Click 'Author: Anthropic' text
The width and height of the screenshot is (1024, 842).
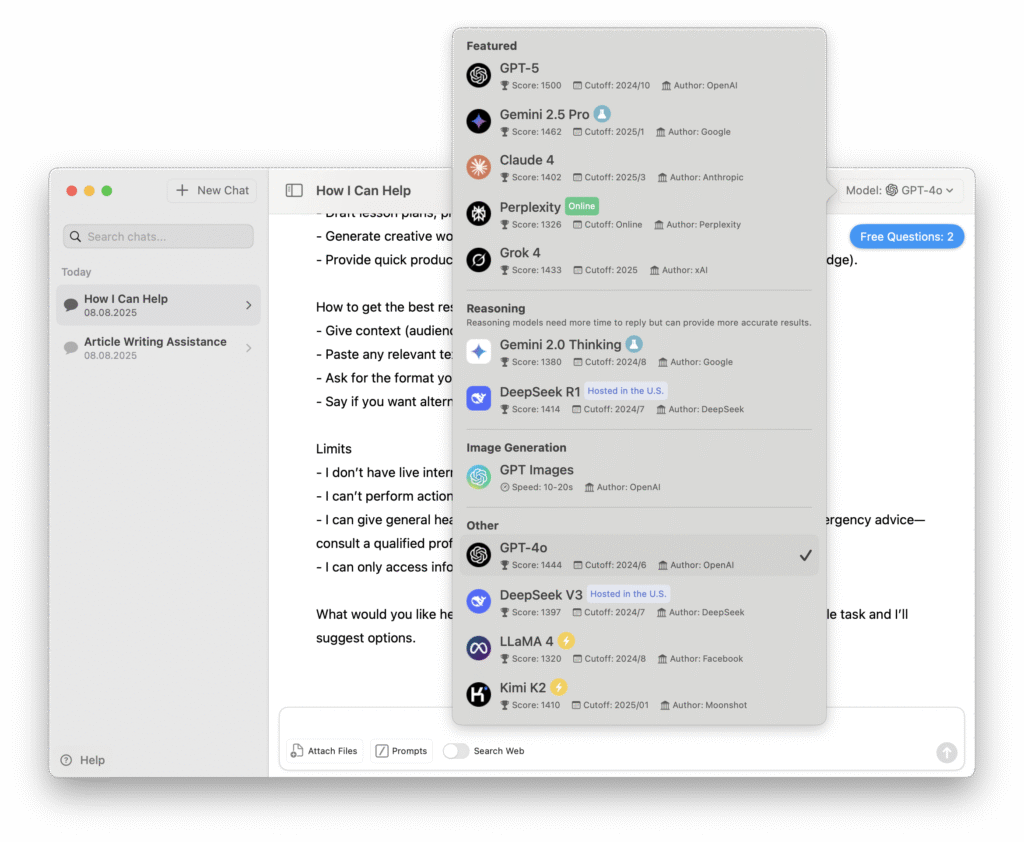pos(706,178)
